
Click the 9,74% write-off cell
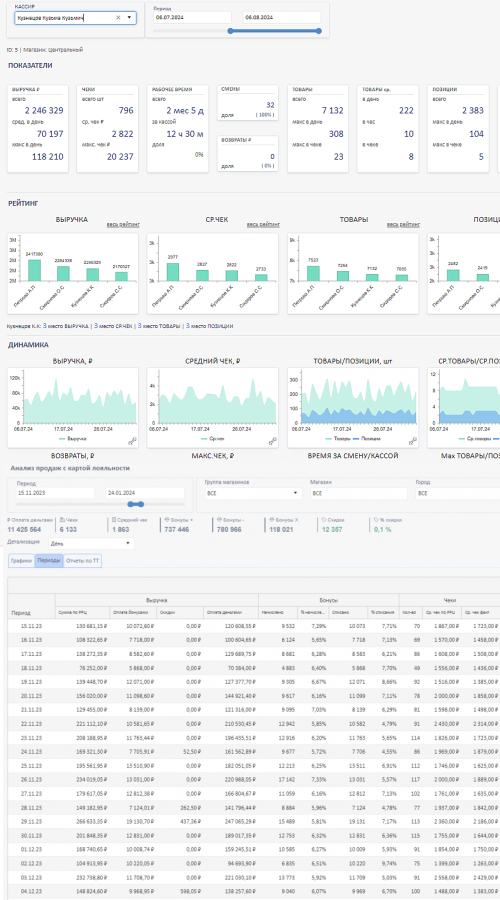(384, 862)
